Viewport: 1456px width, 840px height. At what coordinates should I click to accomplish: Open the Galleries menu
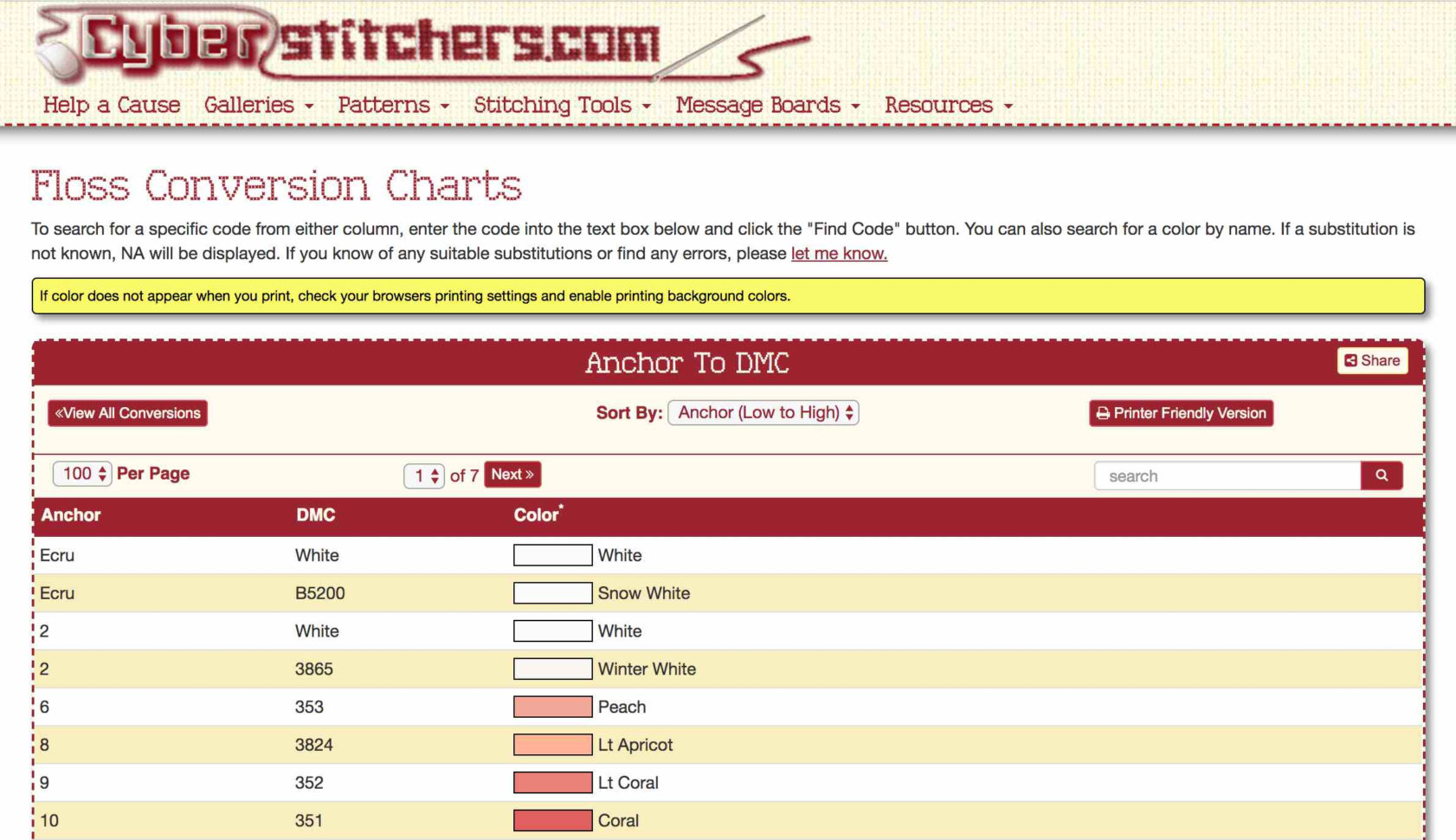coord(259,105)
